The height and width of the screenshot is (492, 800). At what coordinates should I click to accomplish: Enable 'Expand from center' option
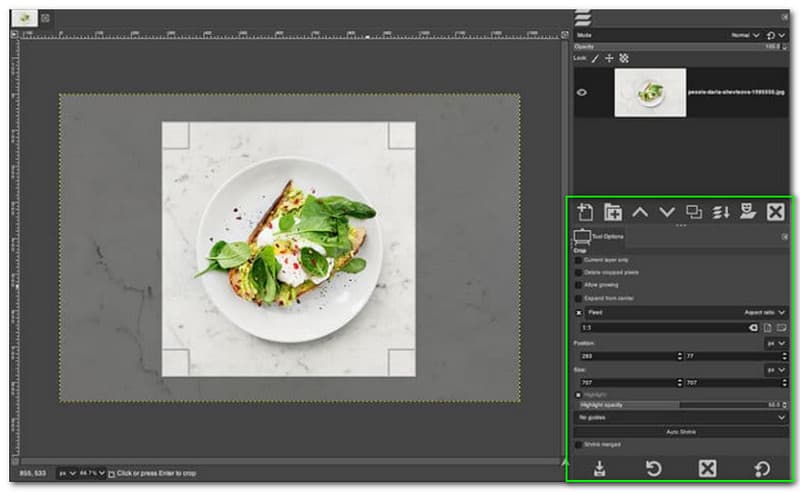[578, 298]
